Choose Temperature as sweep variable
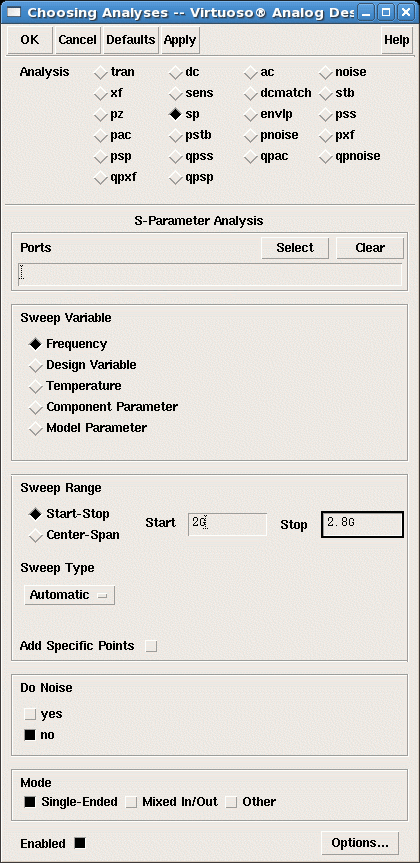The height and width of the screenshot is (863, 420). (36, 386)
